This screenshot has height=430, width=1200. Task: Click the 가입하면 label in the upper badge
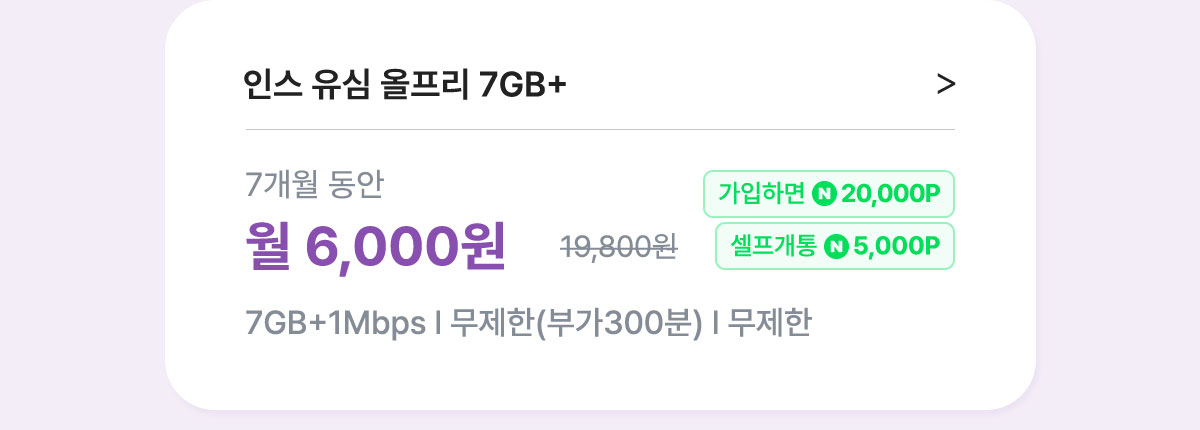762,194
